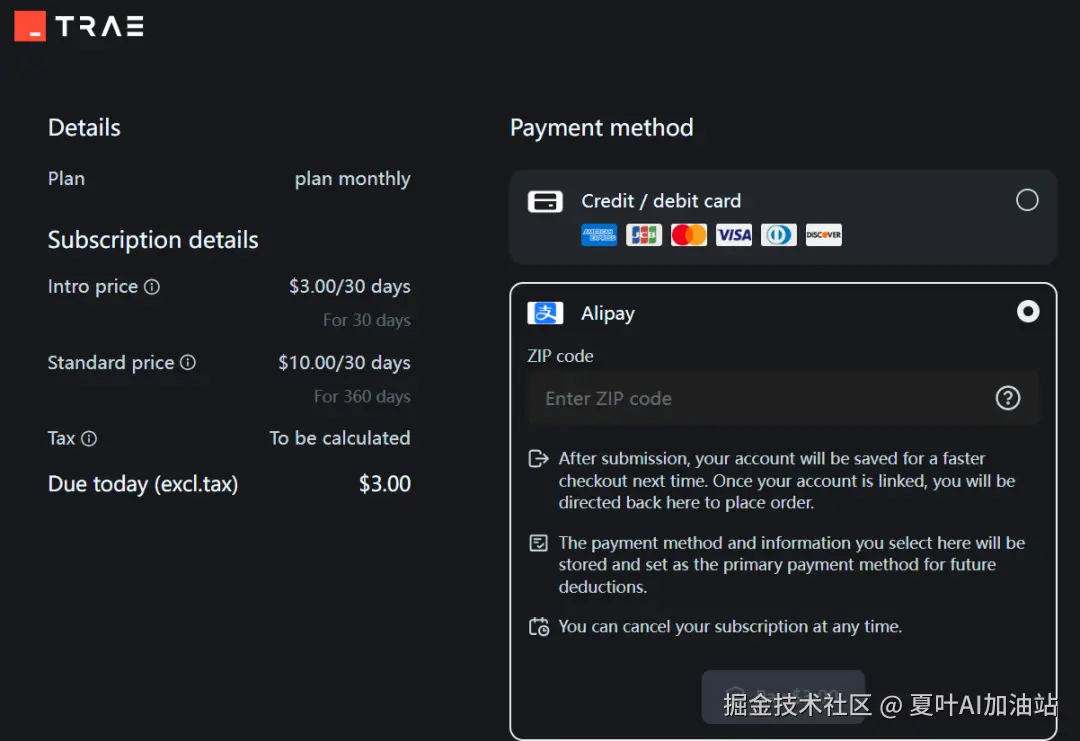Click the American Express card icon
Screen dimensions: 1080x741
(x=599, y=235)
